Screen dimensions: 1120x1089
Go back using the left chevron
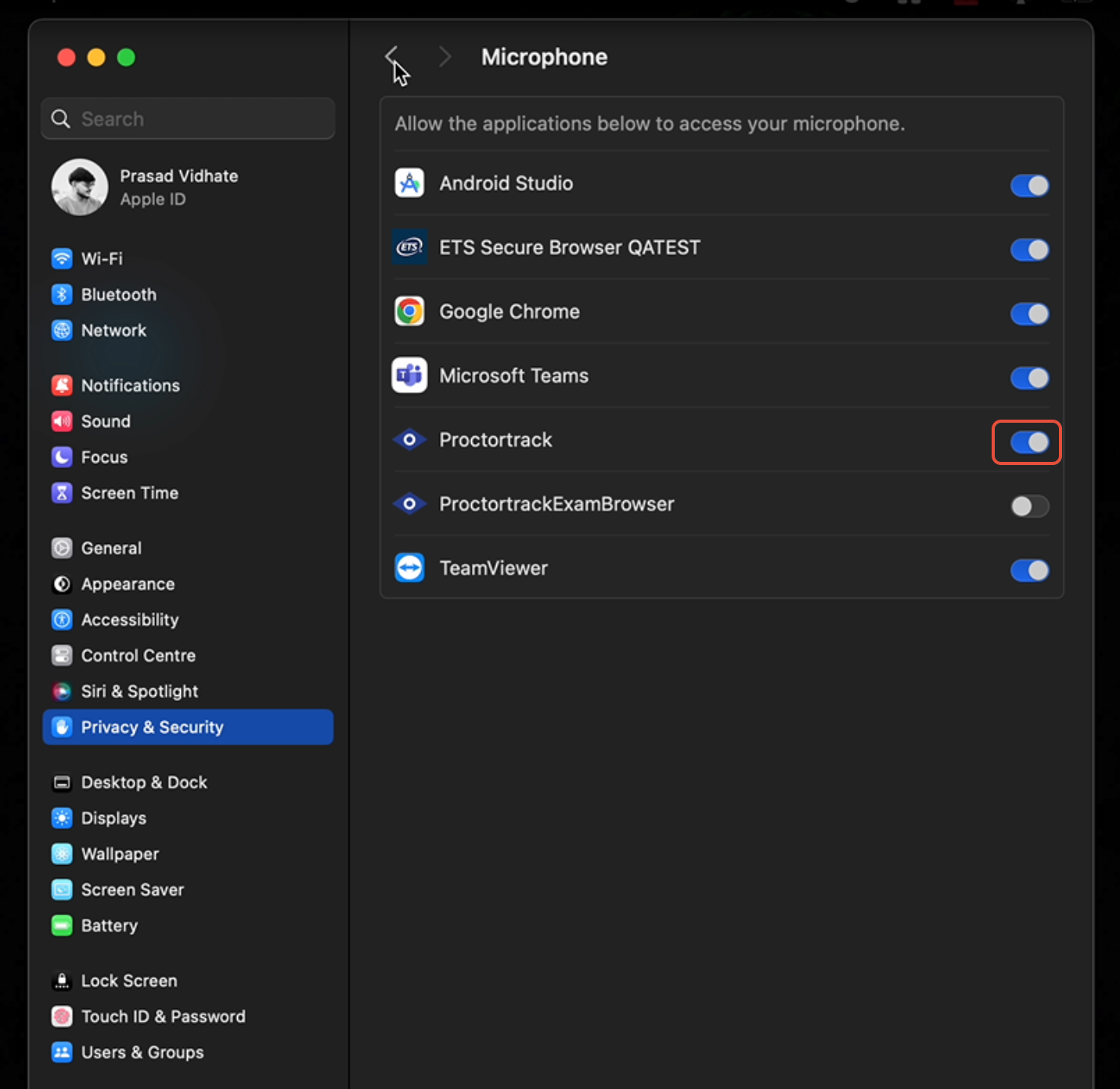click(391, 56)
